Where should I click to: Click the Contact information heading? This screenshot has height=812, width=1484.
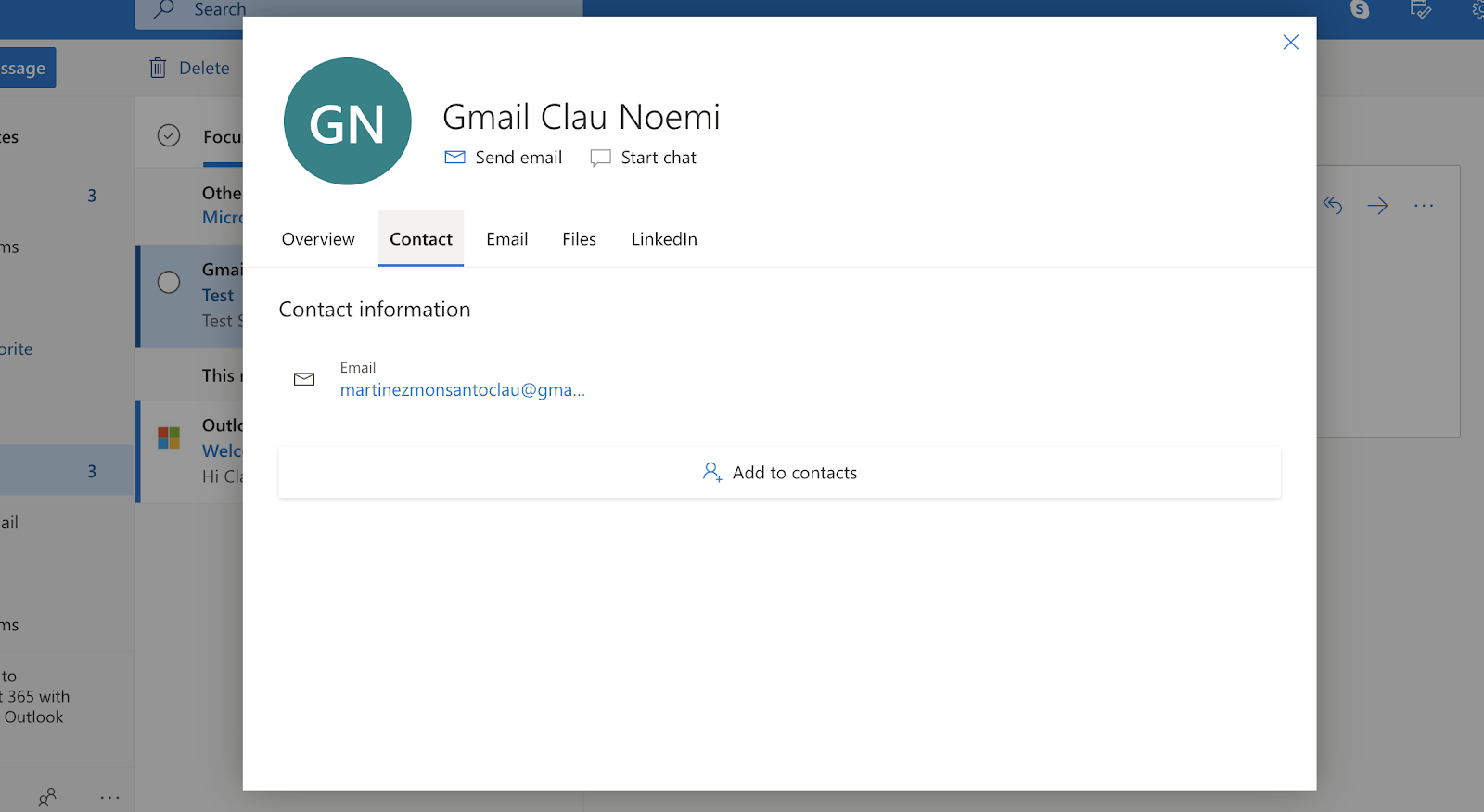(375, 310)
